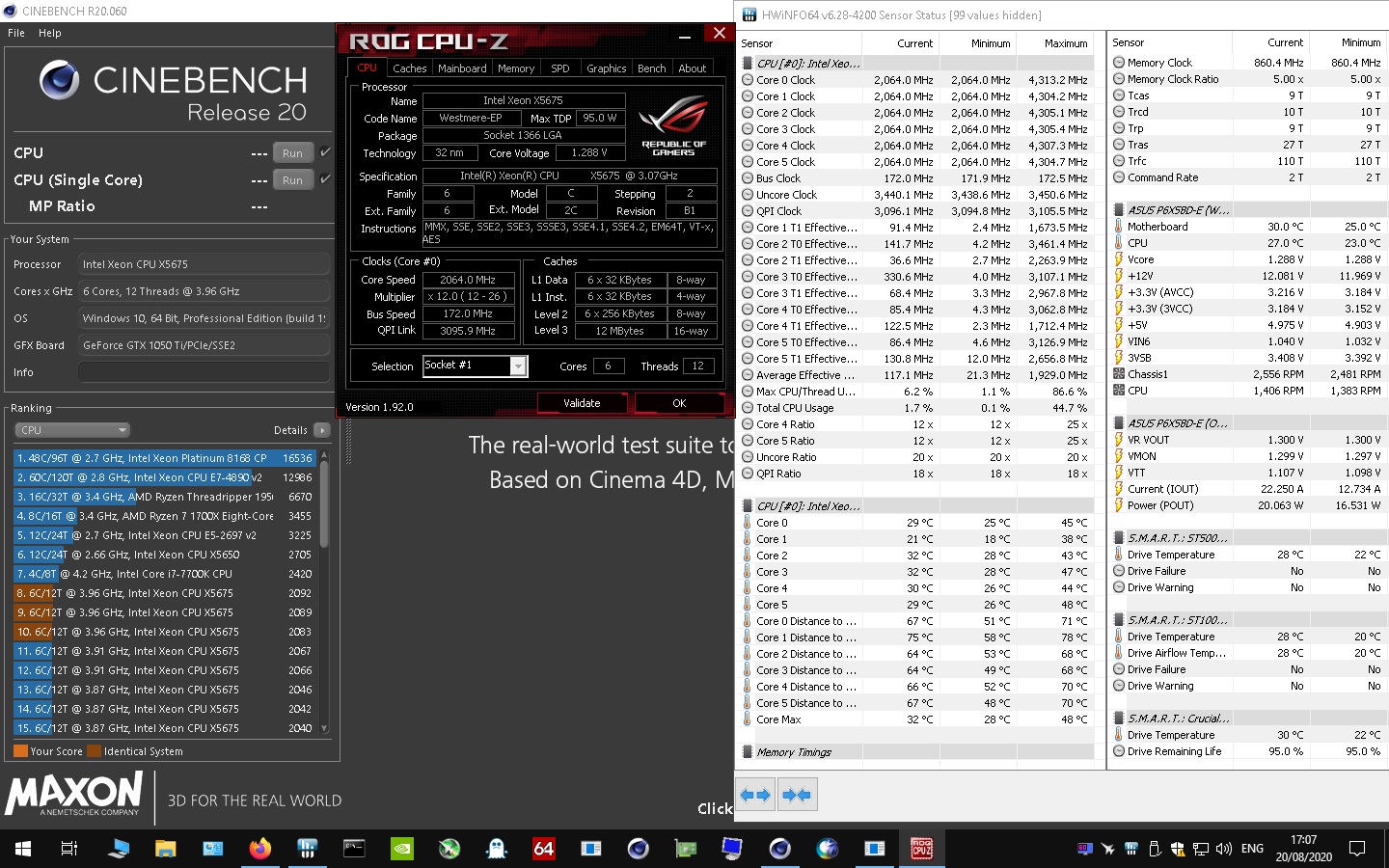Open Task View on the taskbar
The height and width of the screenshot is (868, 1389).
pyautogui.click(x=69, y=849)
